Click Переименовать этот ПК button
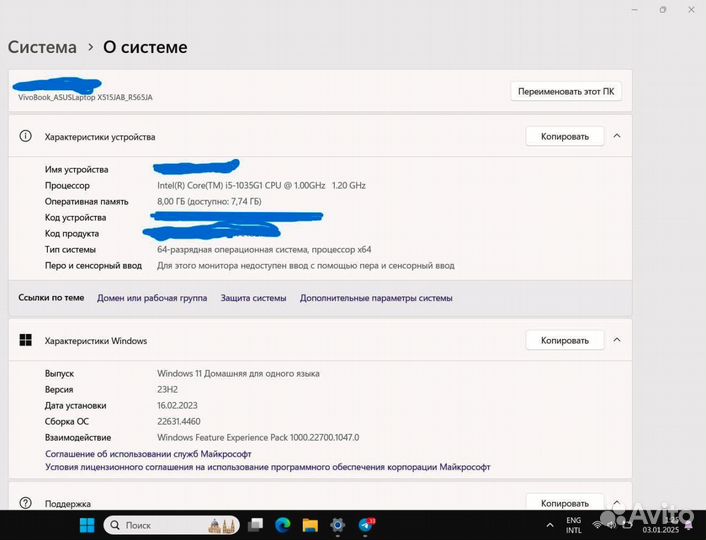The width and height of the screenshot is (706, 540). pyautogui.click(x=566, y=91)
